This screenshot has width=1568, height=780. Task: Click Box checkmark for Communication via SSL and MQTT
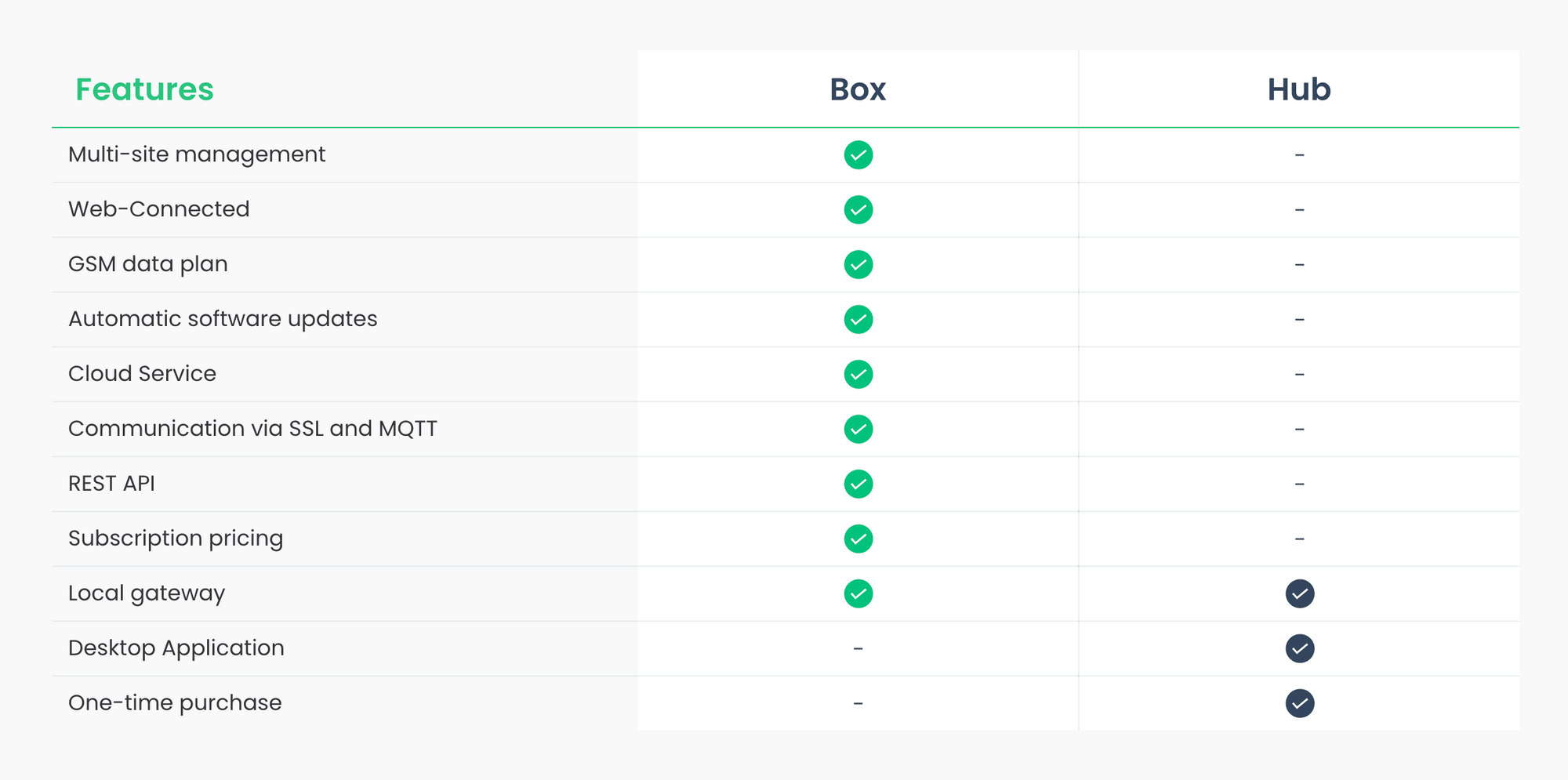point(858,430)
